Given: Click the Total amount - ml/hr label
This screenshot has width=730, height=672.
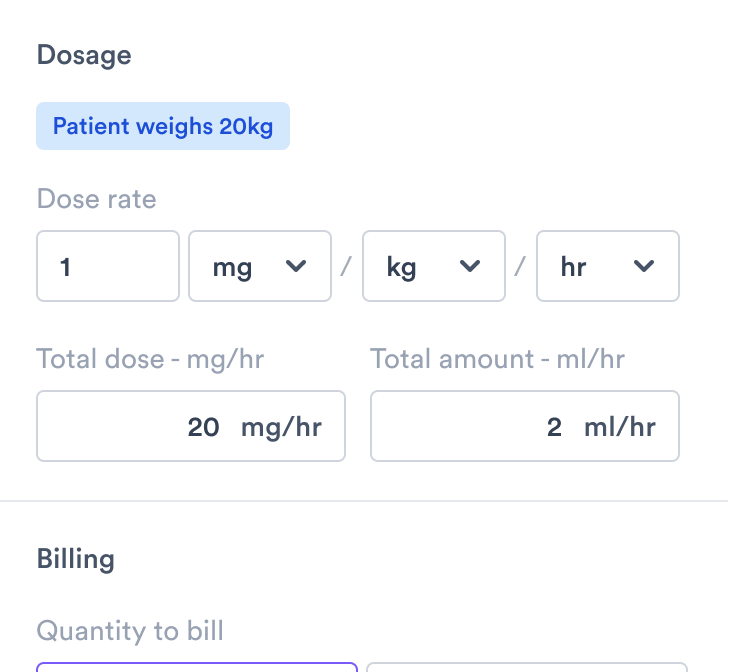Looking at the screenshot, I should (x=497, y=358).
